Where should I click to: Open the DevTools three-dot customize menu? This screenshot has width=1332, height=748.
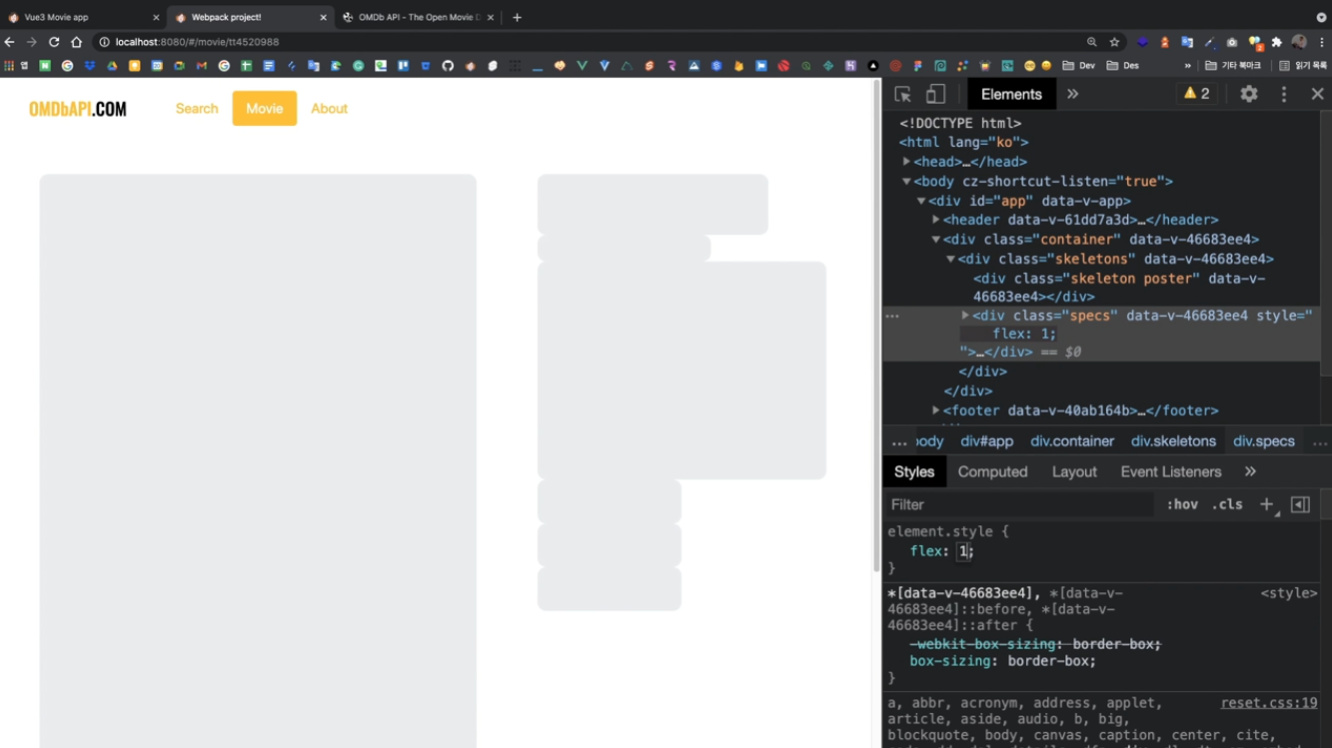click(1284, 94)
